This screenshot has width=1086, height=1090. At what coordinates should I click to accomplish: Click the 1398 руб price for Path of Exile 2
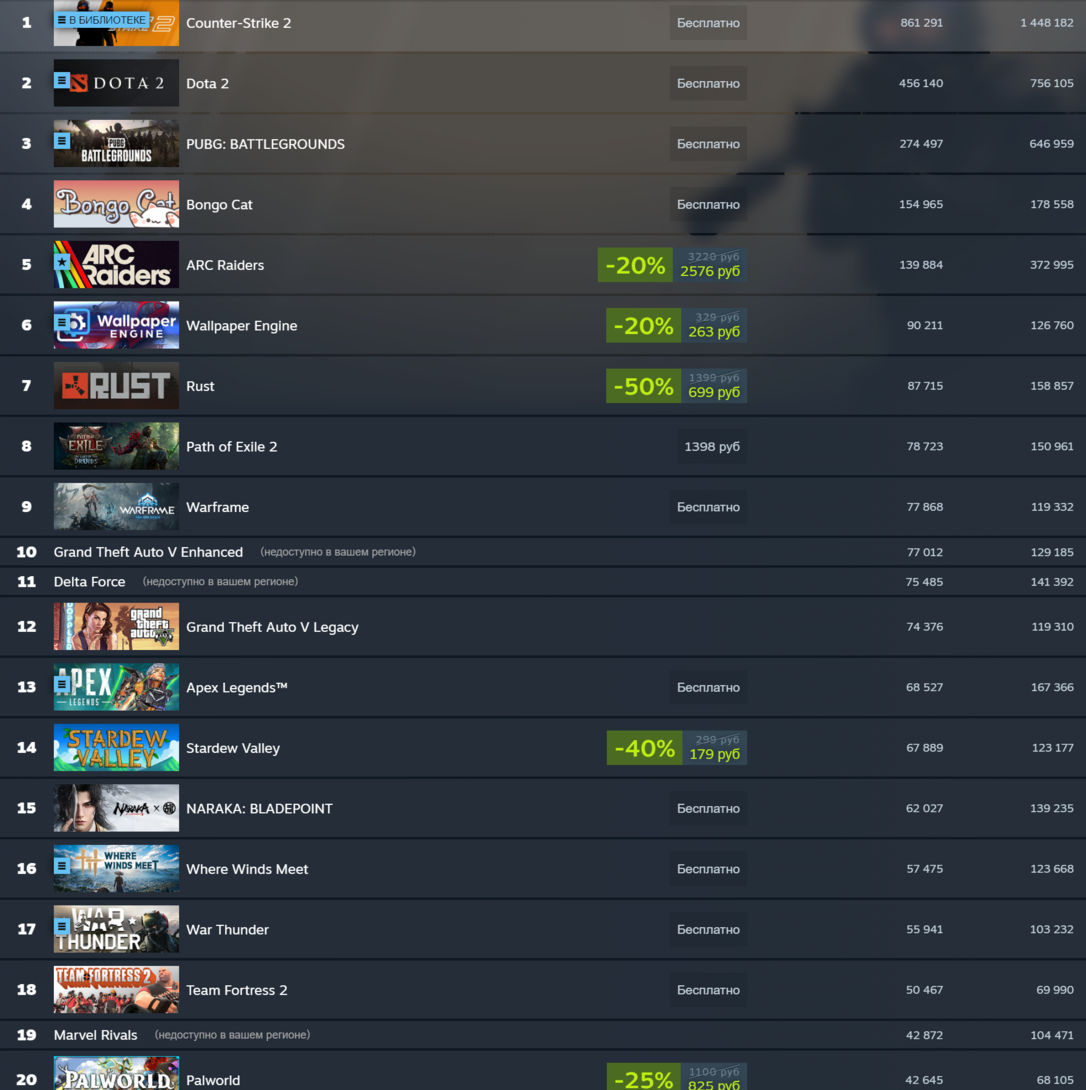[712, 446]
